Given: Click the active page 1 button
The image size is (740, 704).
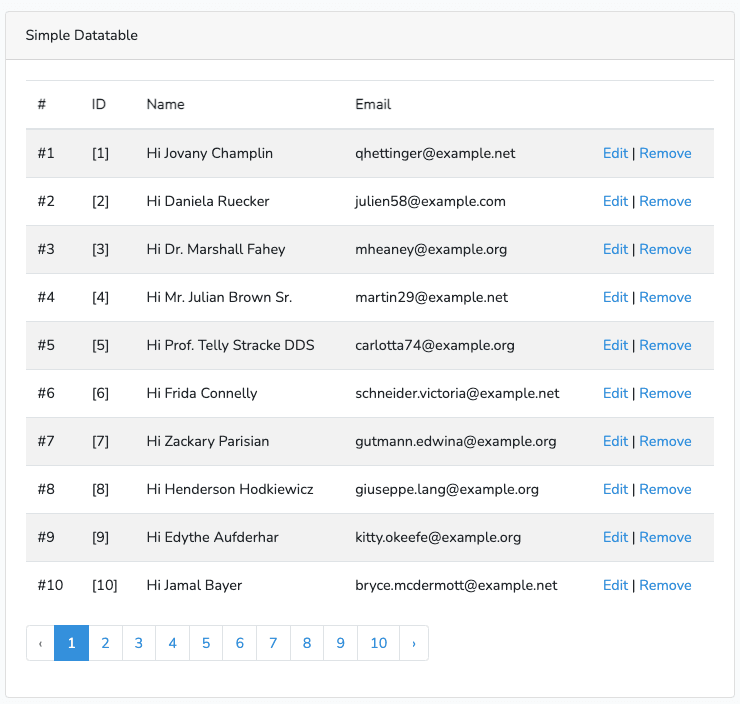Looking at the screenshot, I should tap(71, 643).
